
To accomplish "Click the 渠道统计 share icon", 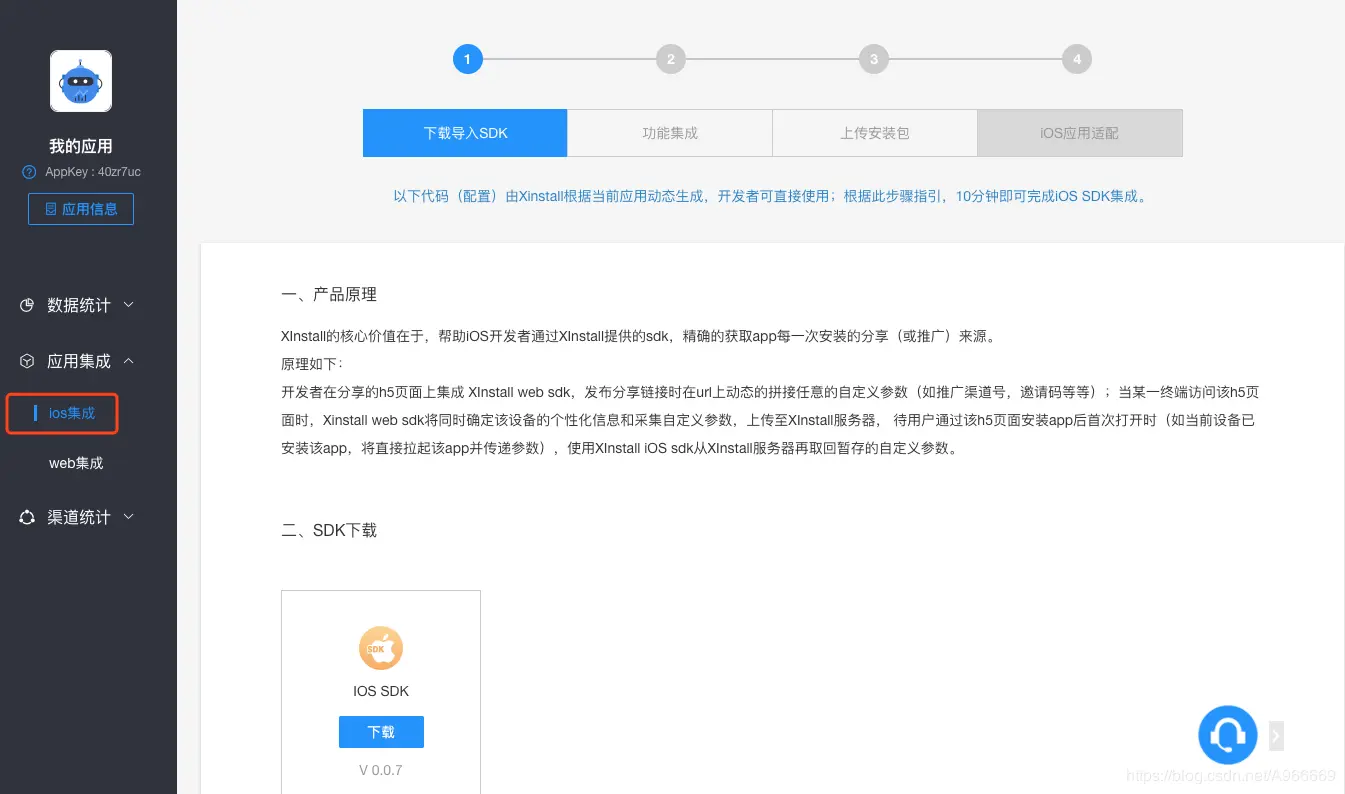I will pos(27,517).
